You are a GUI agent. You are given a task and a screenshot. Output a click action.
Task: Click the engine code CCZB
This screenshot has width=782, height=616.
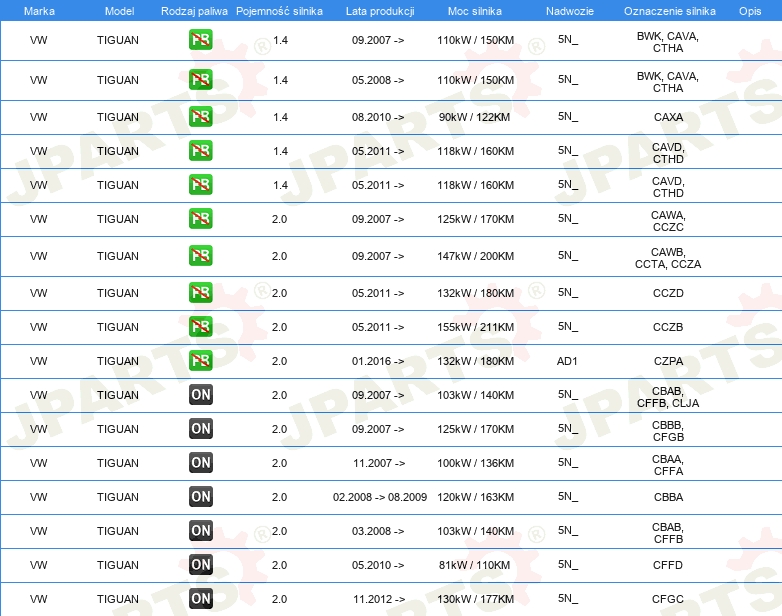[668, 327]
